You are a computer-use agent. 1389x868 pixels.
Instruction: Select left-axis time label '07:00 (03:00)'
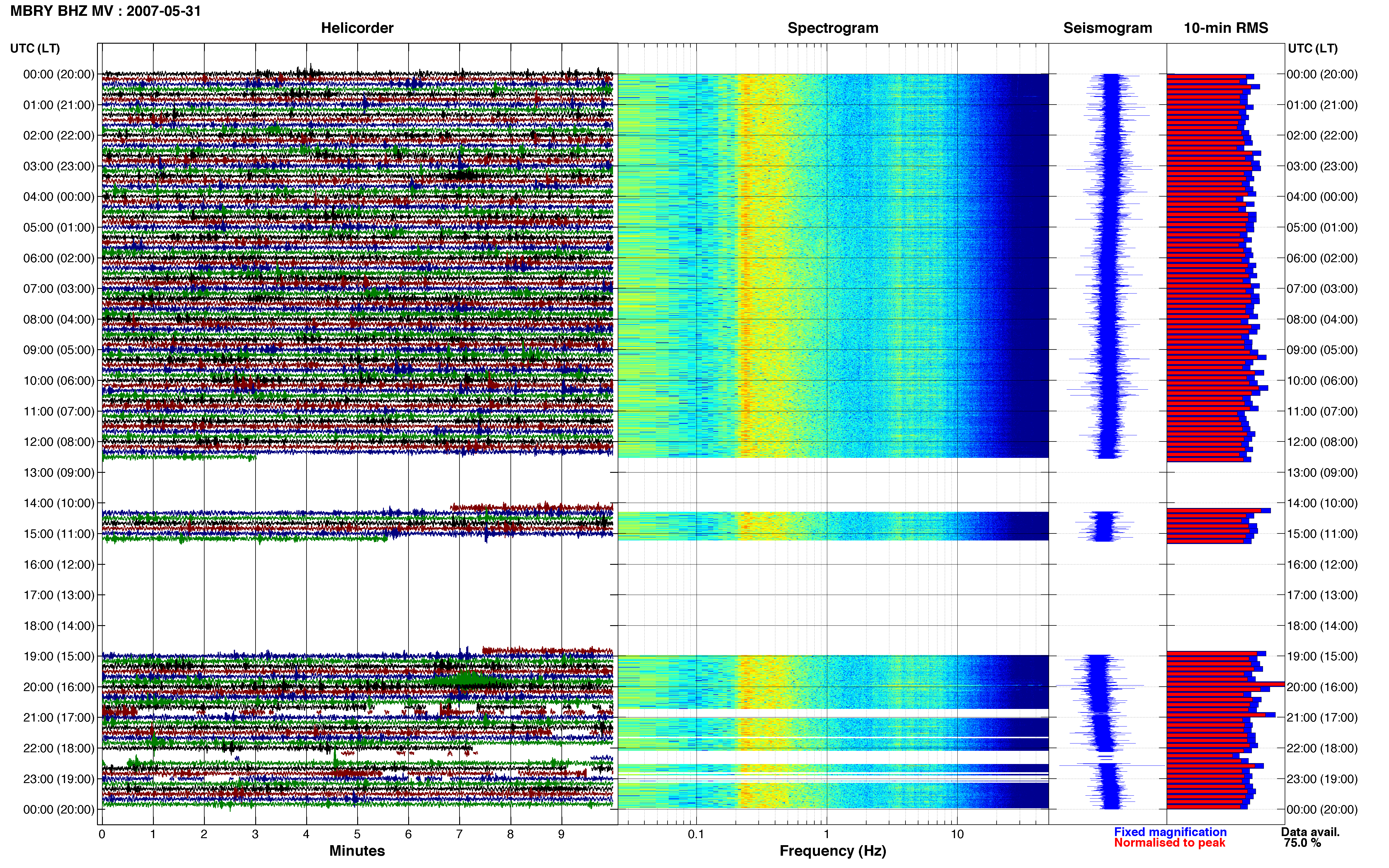(59, 289)
